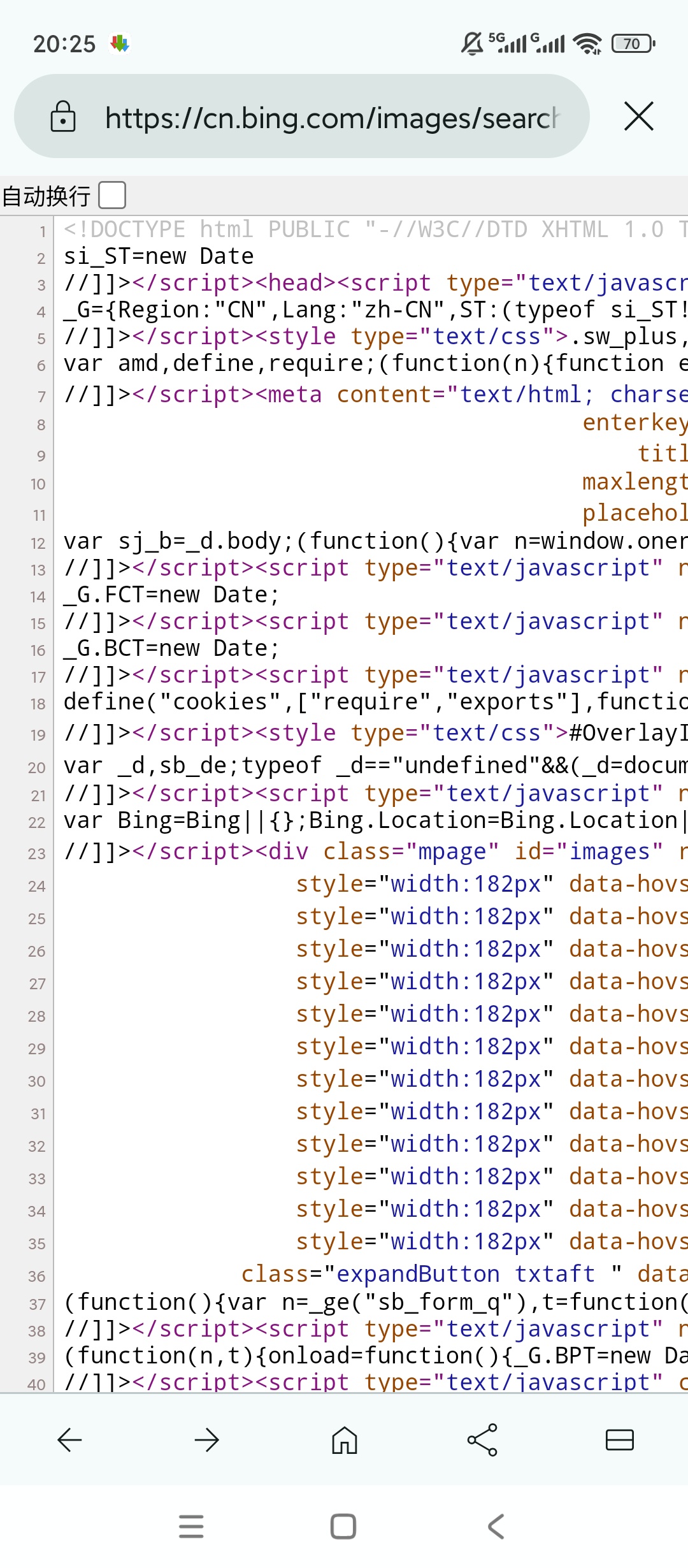Tap the battery indicator in status bar
This screenshot has width=688, height=1568.
pos(633,43)
